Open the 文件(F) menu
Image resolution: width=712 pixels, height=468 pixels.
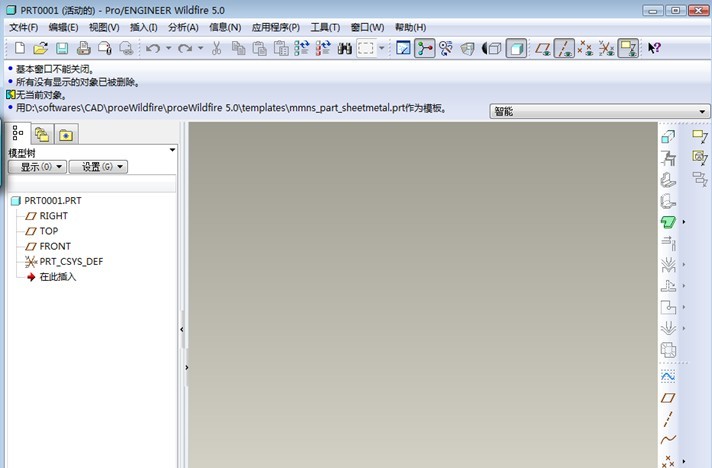pos(24,27)
